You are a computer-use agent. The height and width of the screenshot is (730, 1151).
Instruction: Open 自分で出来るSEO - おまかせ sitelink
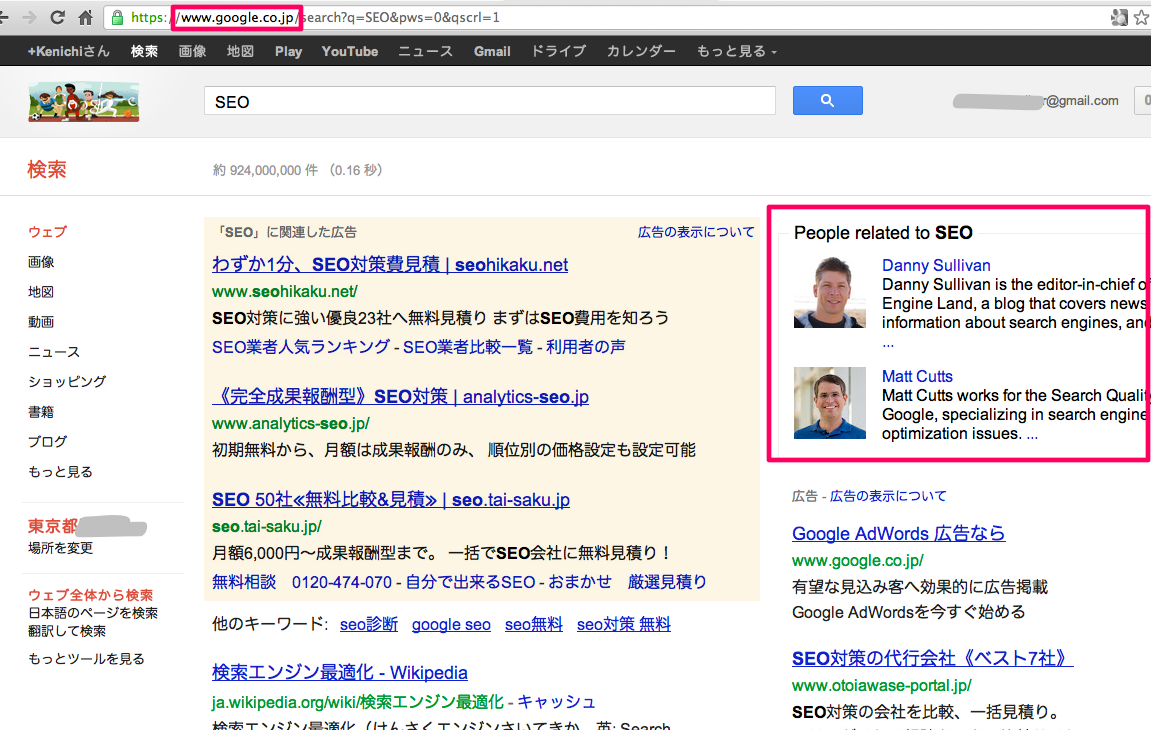508,582
